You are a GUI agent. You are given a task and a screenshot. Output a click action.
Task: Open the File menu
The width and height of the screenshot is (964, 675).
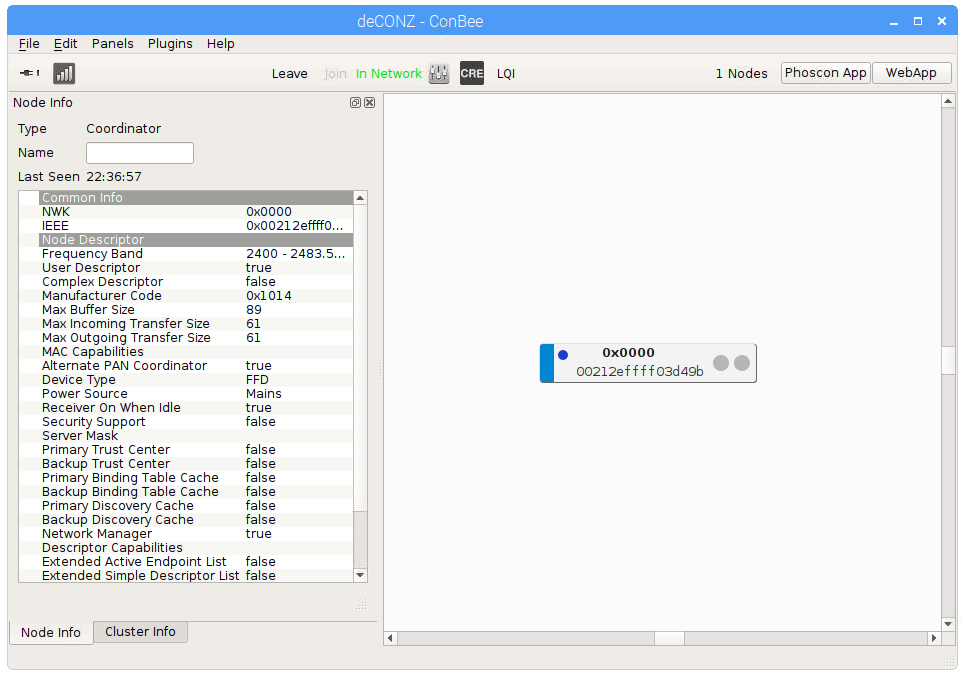tap(29, 44)
